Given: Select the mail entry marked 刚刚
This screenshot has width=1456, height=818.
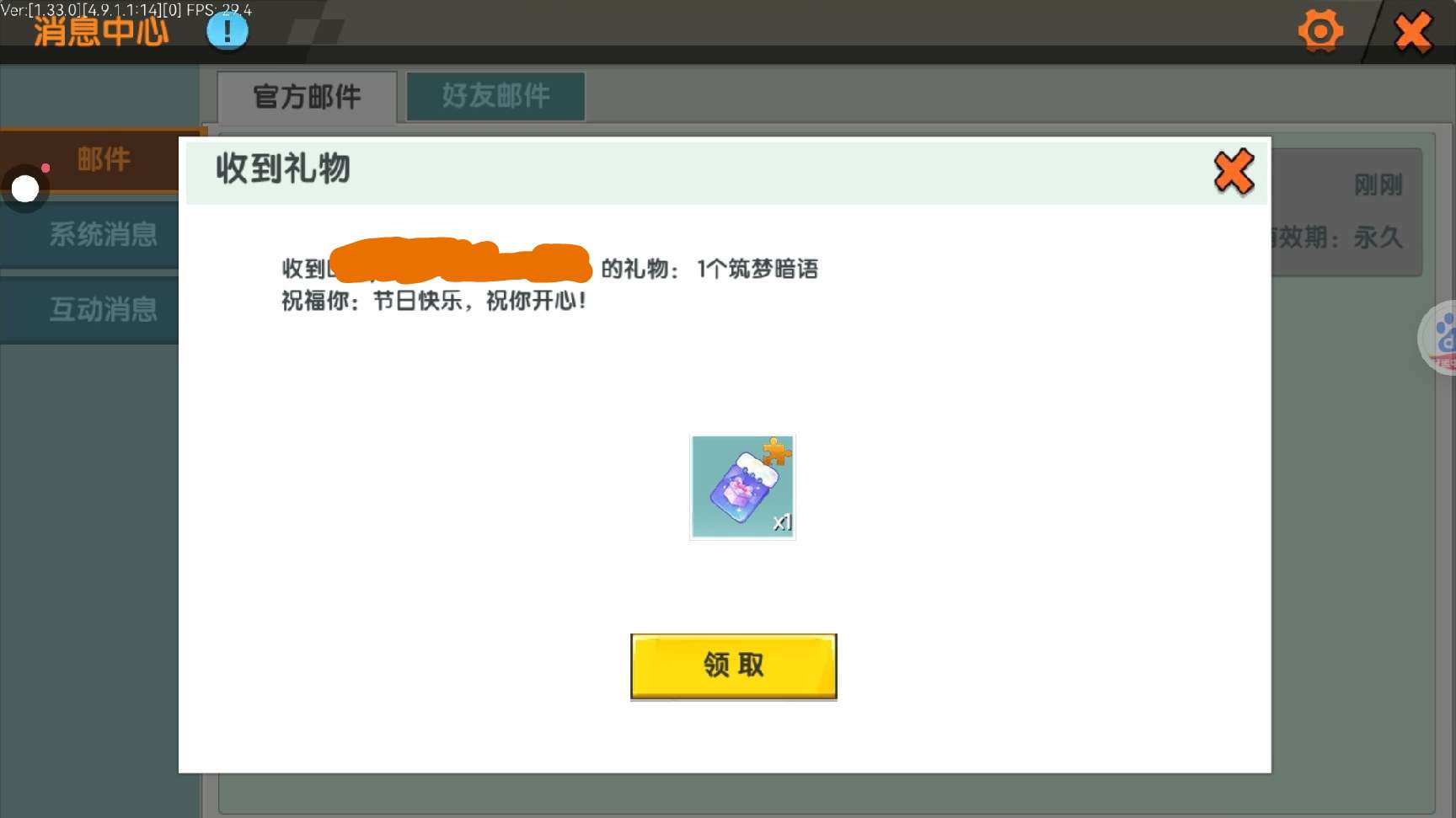Looking at the screenshot, I should pos(1346,212).
